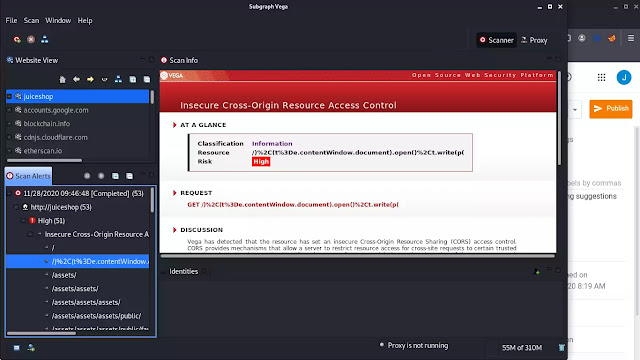Click the fox extension icon in browser toolbar

tap(611, 38)
